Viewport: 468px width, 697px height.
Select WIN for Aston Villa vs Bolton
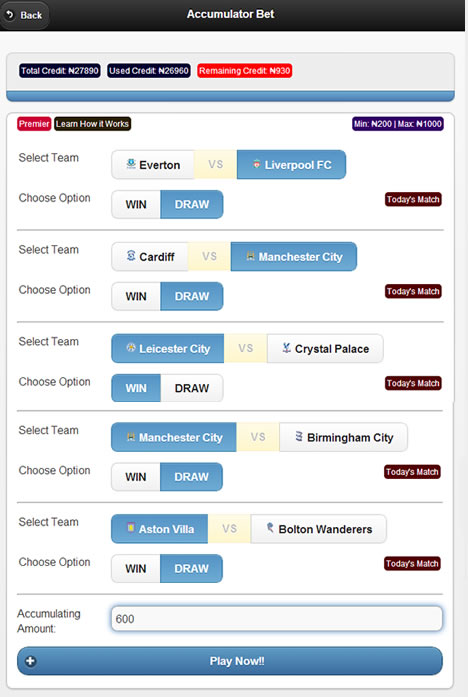pos(136,569)
